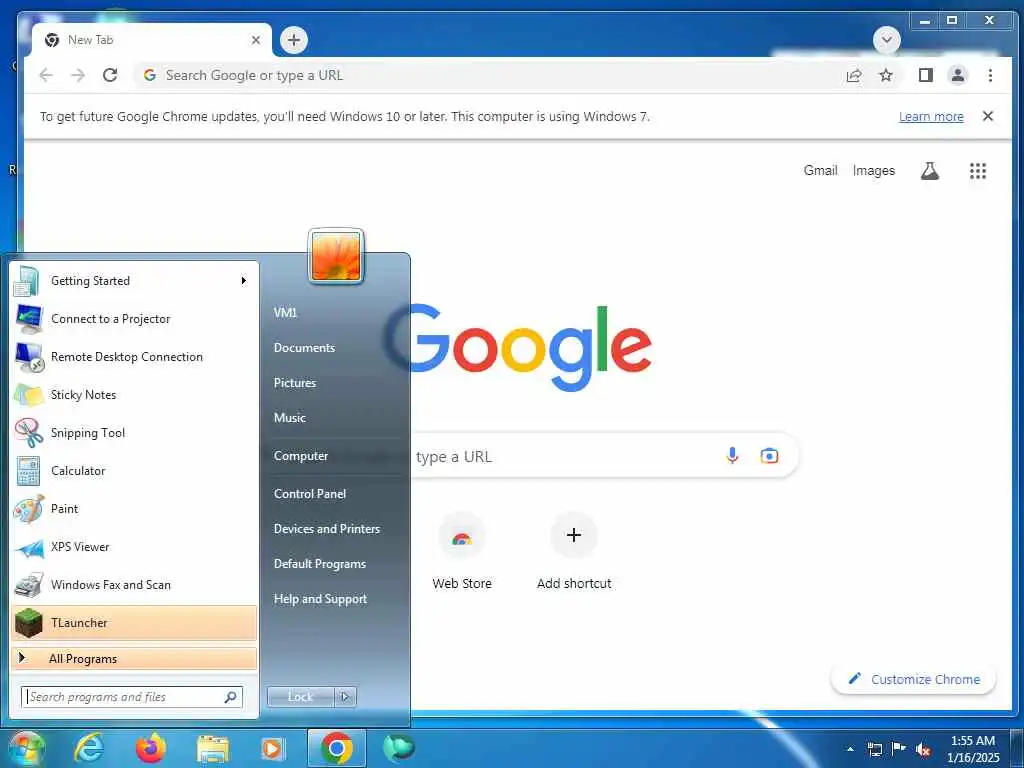Open the Images link
The image size is (1024, 768).
pos(874,170)
